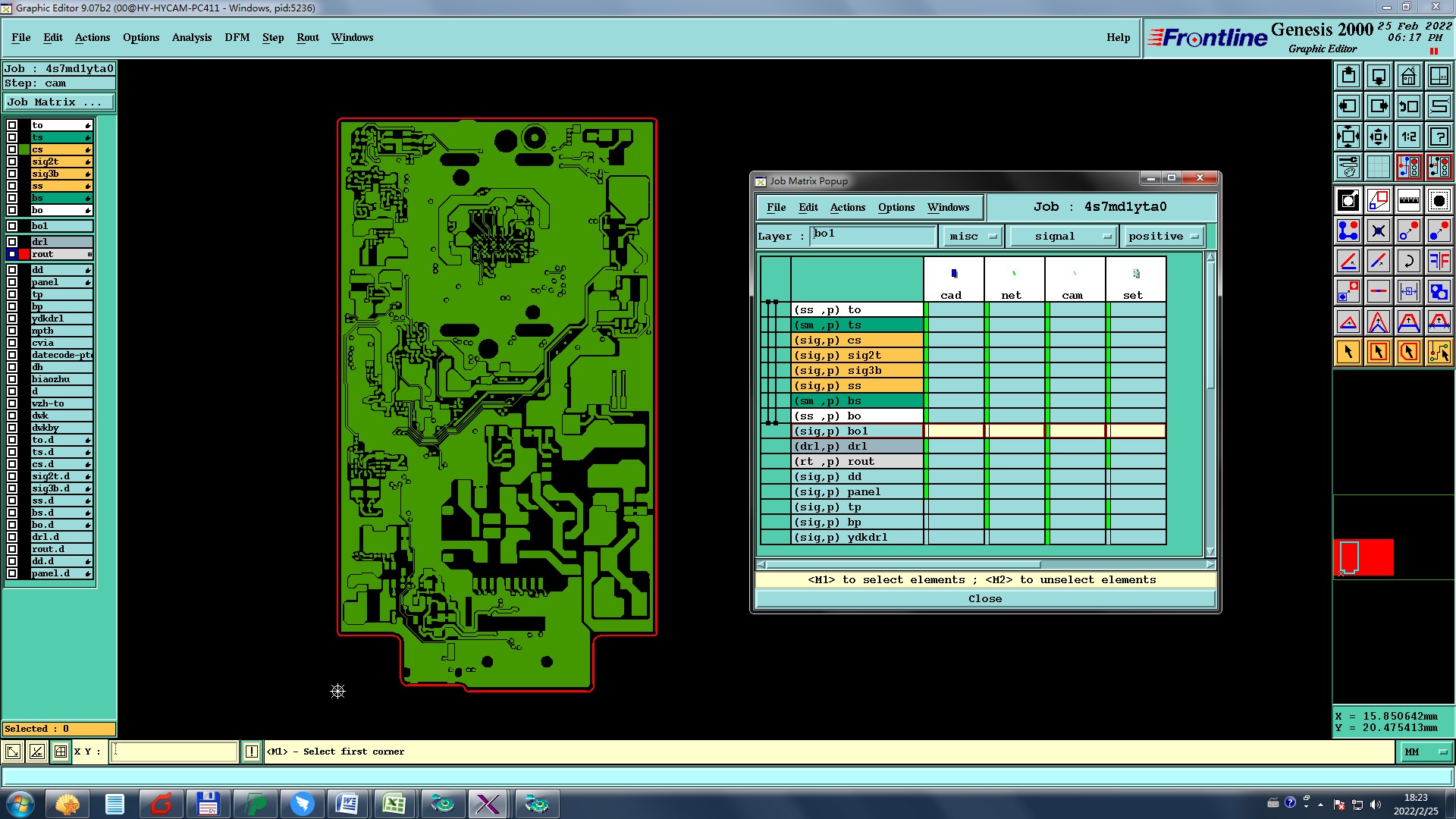Toggle visibility checkbox of layer ts

click(12, 137)
